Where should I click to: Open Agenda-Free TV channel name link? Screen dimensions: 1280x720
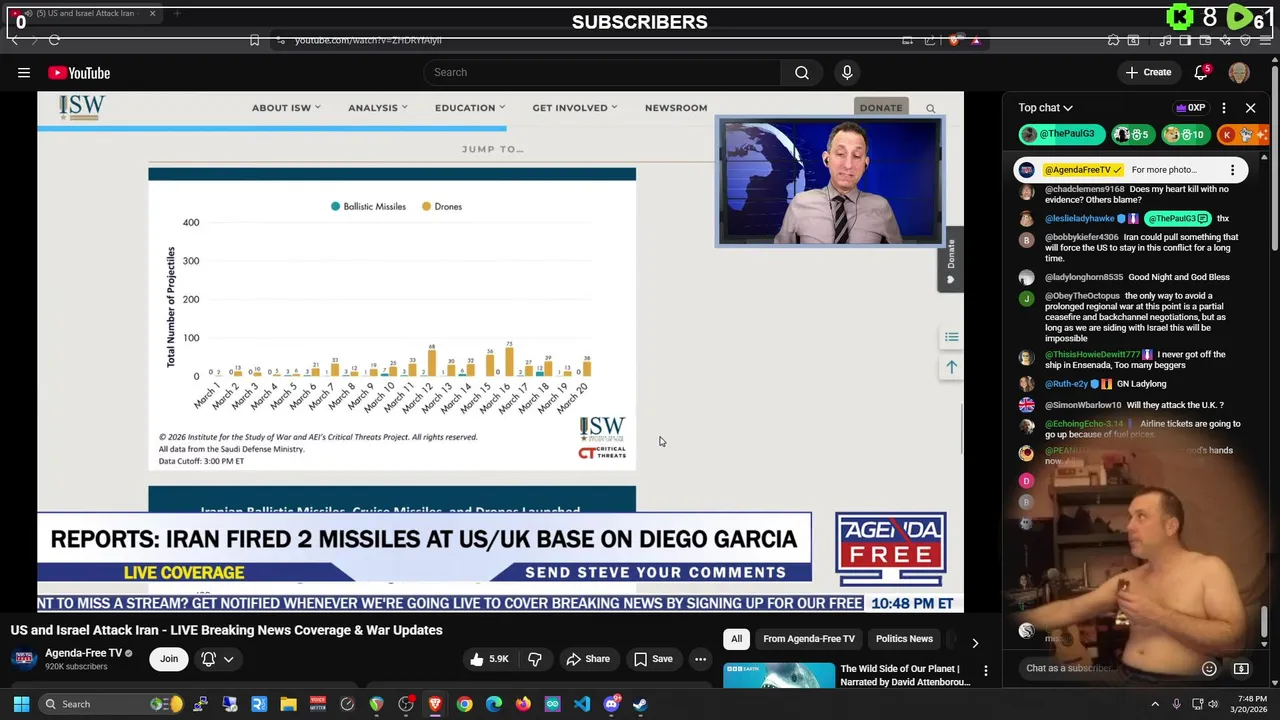pos(83,653)
